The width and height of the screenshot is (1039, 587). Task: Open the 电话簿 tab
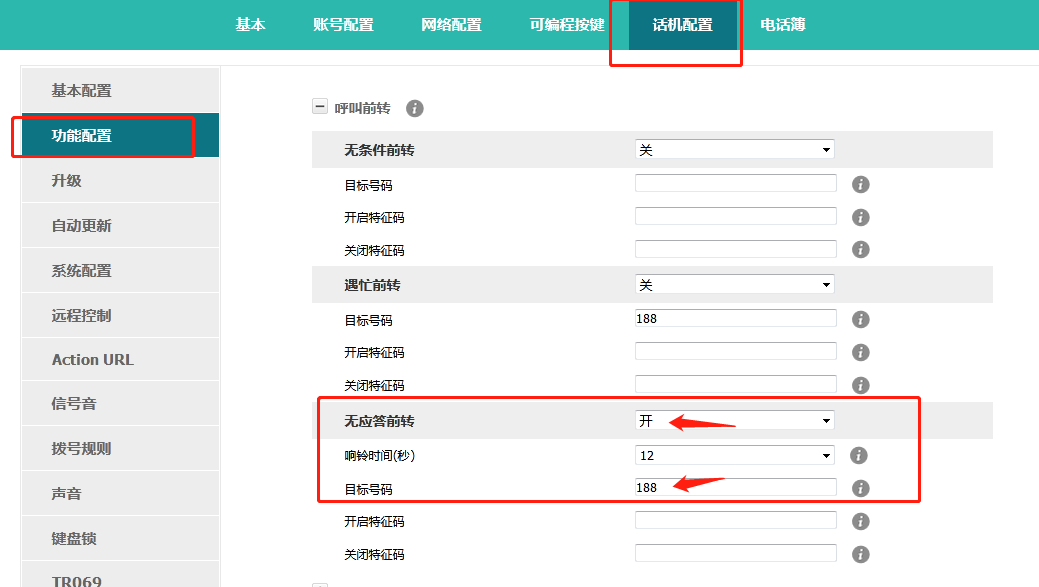[x=783, y=25]
